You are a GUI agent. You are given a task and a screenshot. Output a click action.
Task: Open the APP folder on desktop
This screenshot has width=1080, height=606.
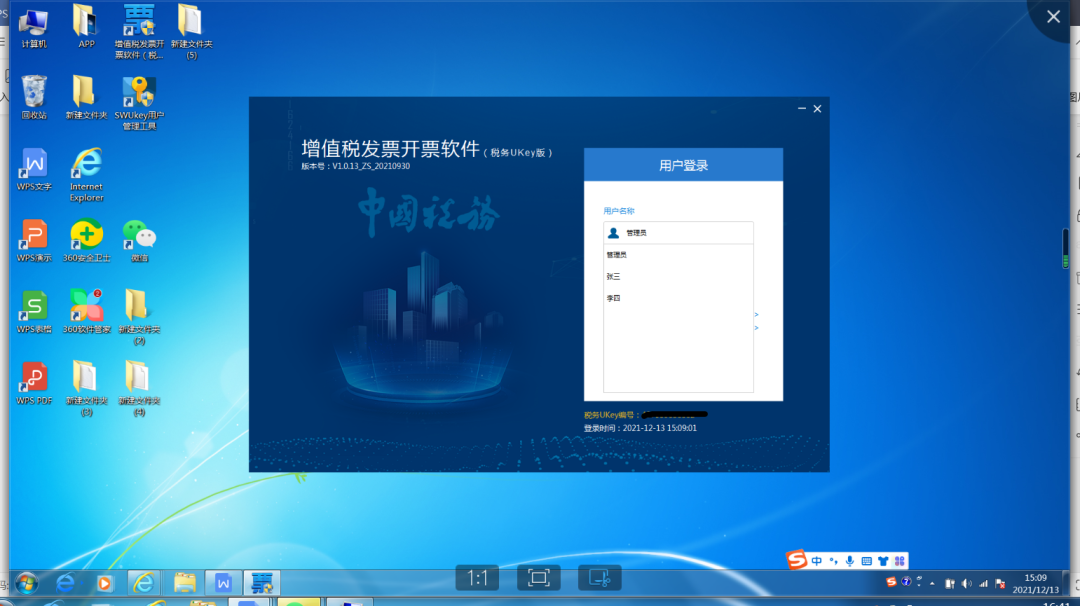[86, 28]
